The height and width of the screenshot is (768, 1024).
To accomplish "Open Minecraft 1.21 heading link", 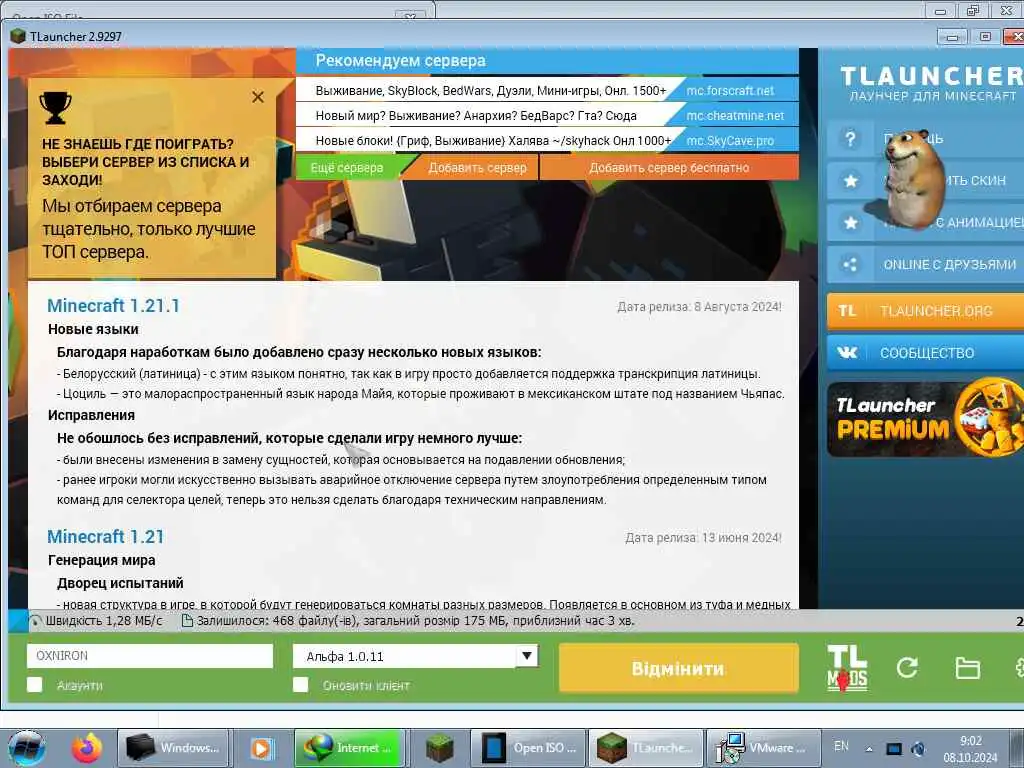I will coord(105,537).
